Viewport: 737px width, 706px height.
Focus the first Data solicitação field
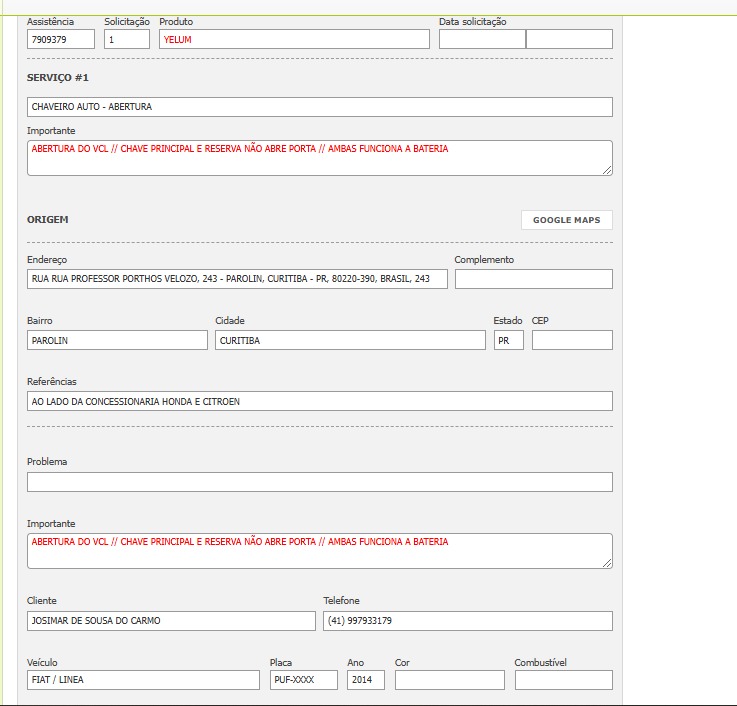(482, 39)
